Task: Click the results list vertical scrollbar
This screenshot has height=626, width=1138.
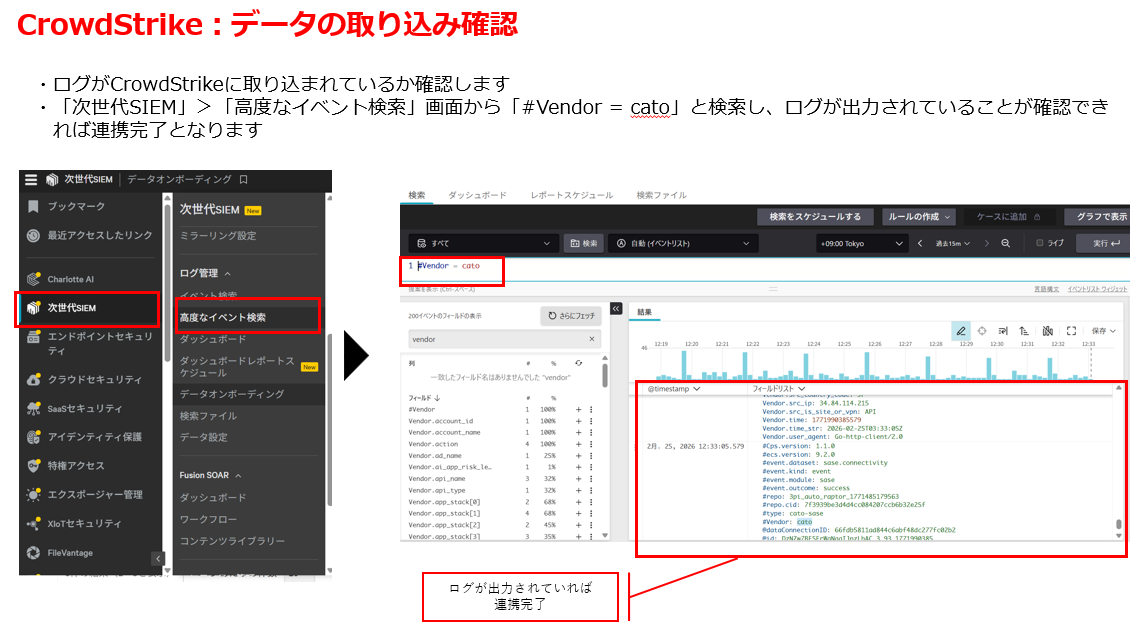Action: point(1118,525)
